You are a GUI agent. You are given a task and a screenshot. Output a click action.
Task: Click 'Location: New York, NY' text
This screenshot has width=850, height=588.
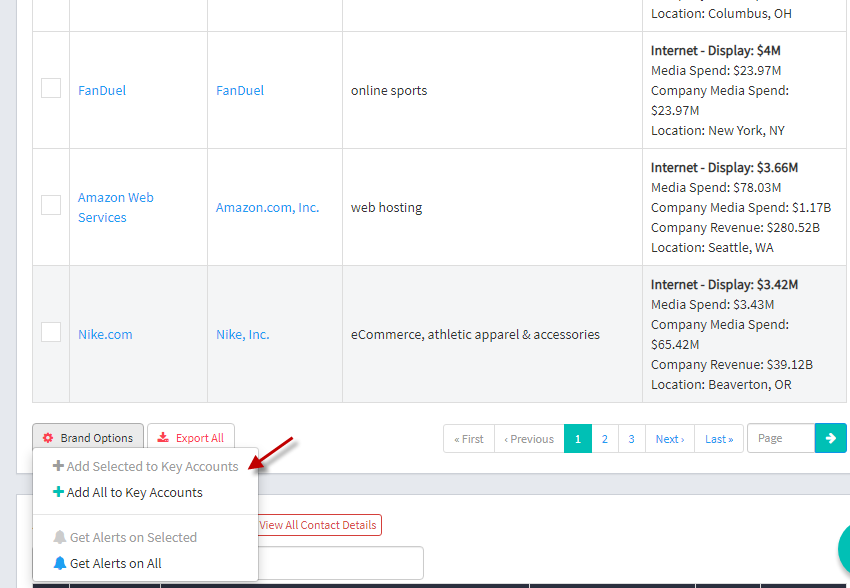[718, 131]
